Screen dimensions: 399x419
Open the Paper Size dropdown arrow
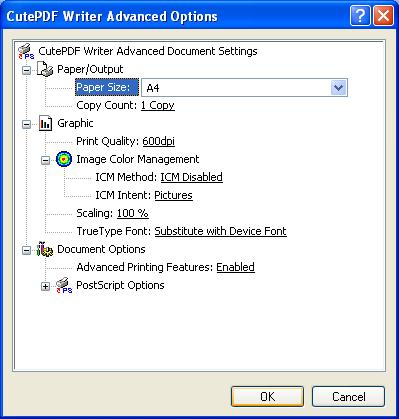click(338, 88)
